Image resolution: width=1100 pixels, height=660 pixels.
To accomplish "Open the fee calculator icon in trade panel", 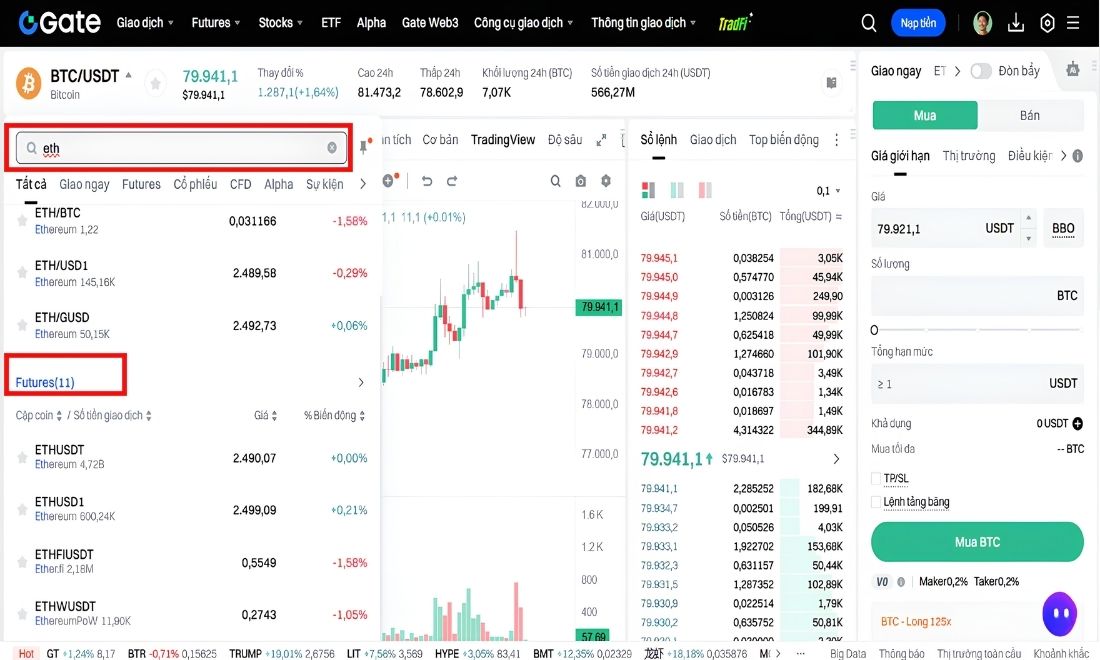I will click(1073, 69).
